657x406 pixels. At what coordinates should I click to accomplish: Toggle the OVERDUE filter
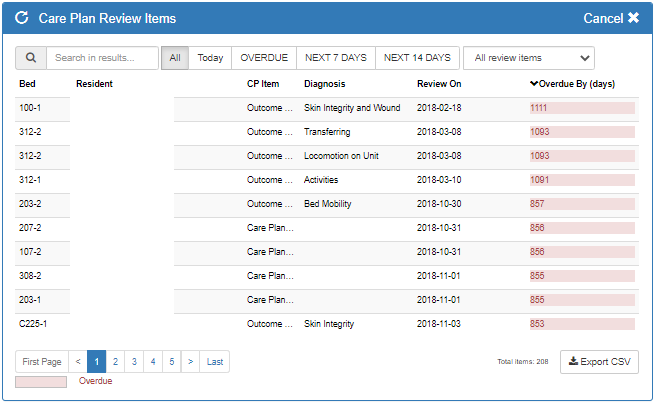pyautogui.click(x=264, y=58)
